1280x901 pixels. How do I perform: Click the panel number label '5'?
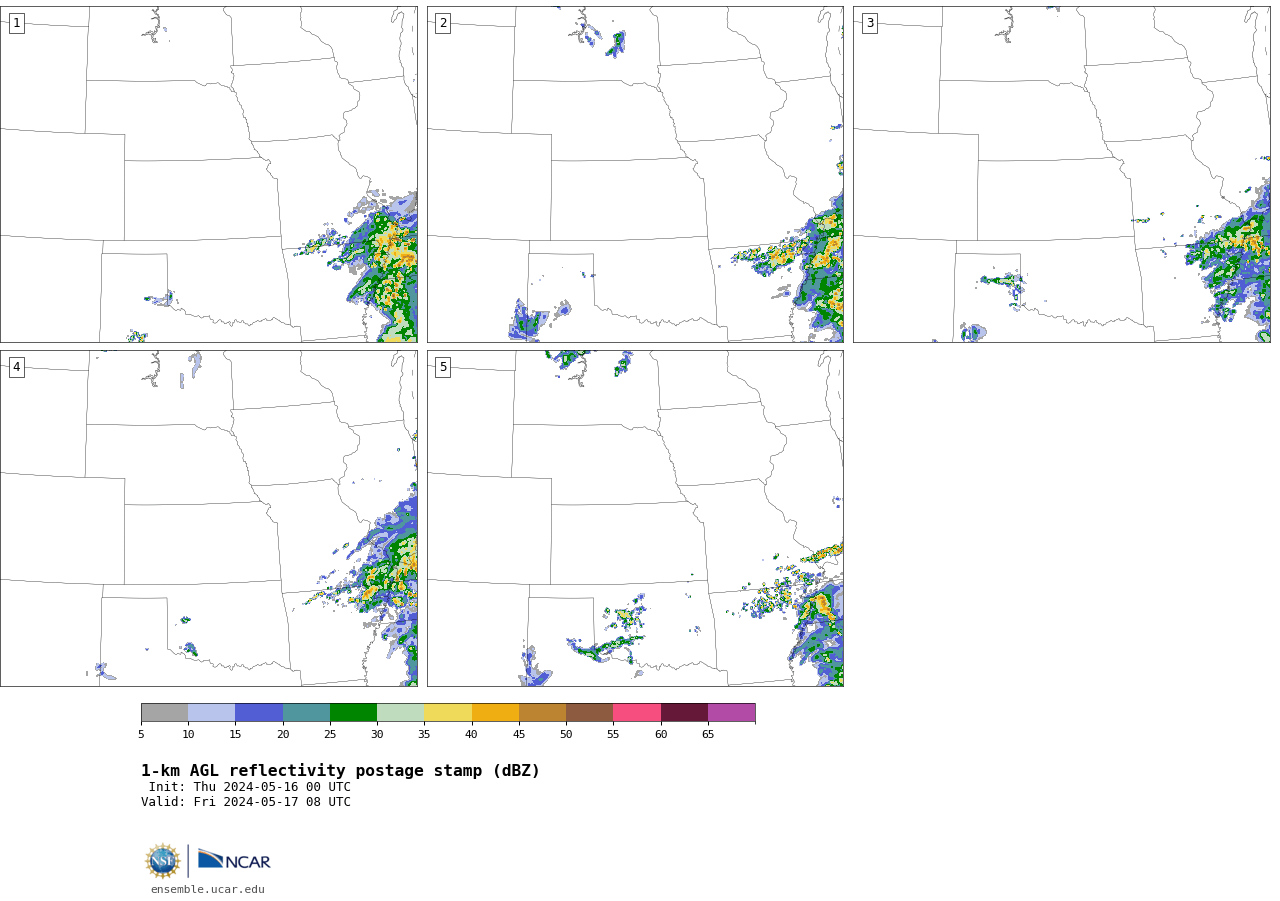tap(443, 367)
